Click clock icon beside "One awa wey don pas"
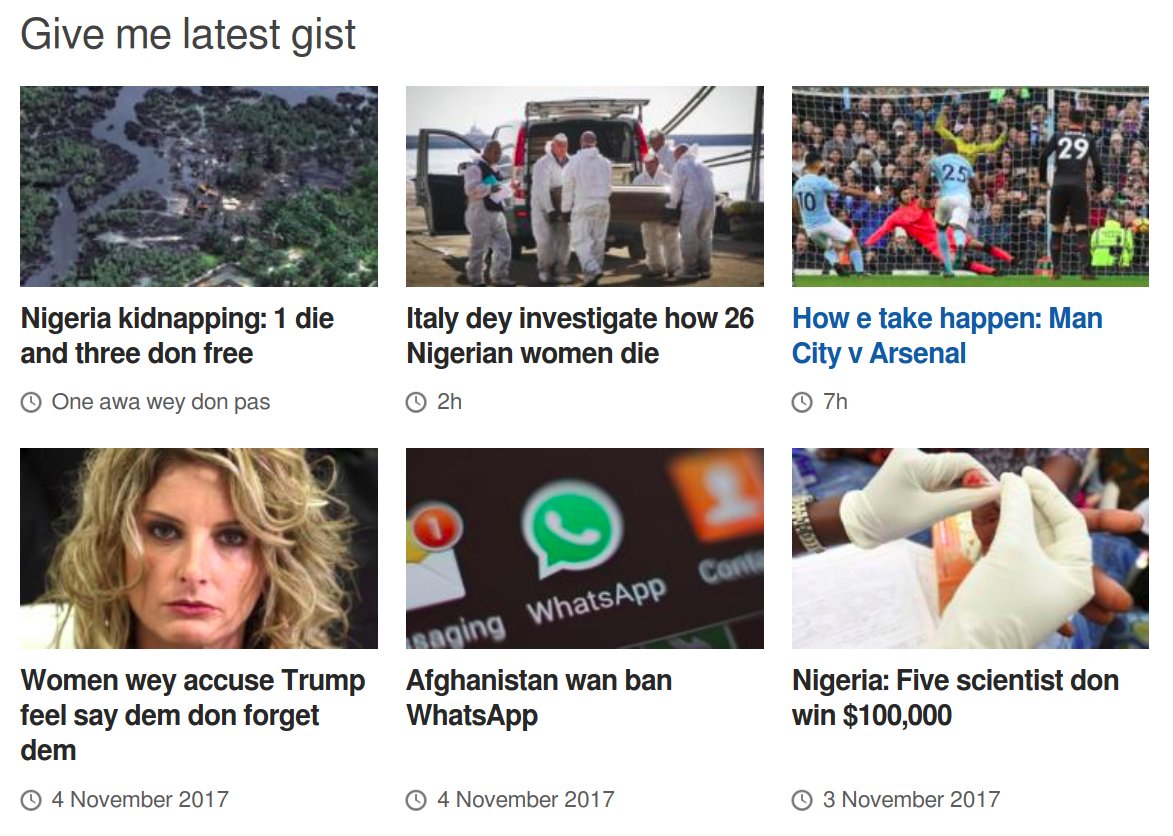 [x=31, y=403]
